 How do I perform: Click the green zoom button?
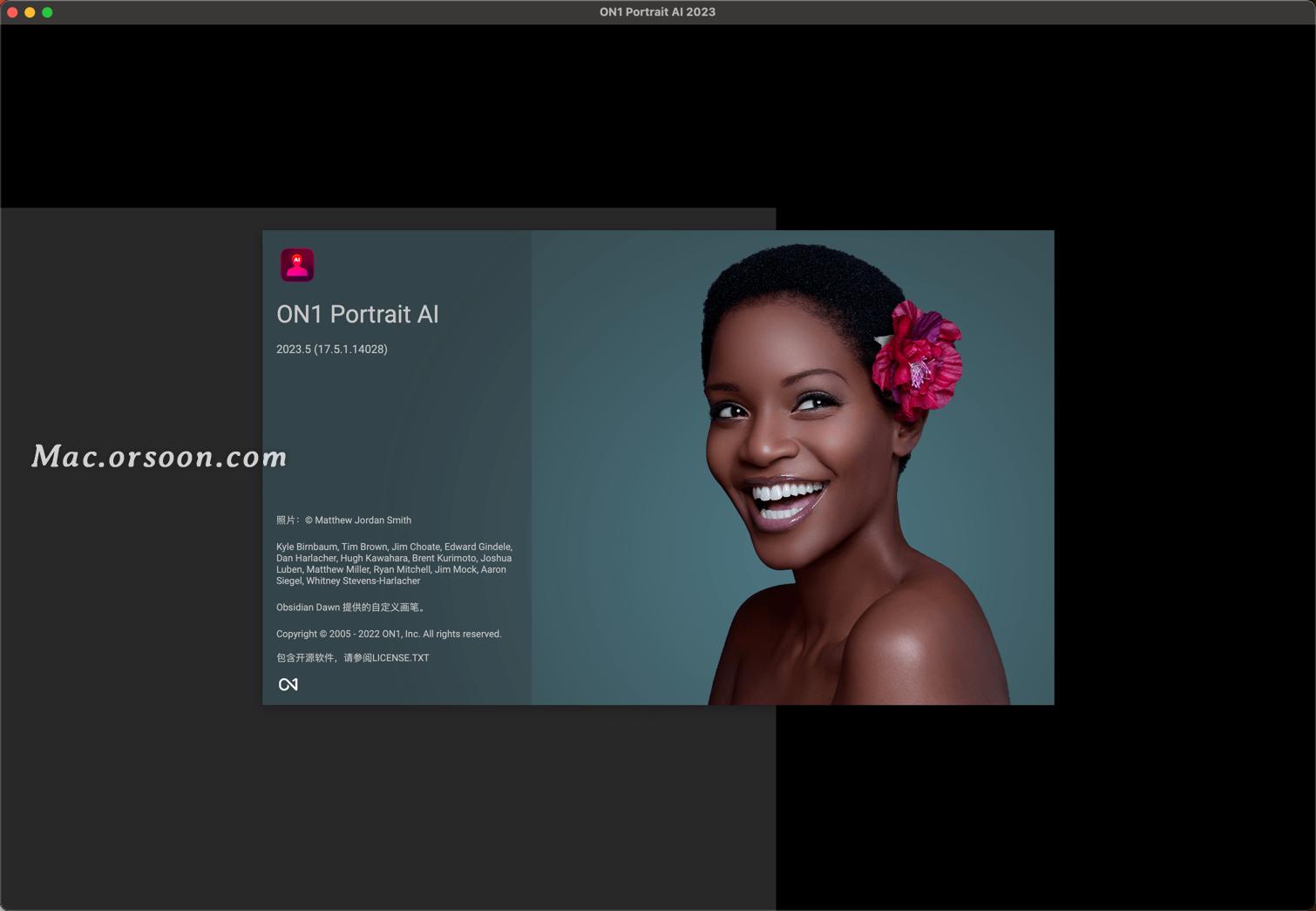[45, 12]
